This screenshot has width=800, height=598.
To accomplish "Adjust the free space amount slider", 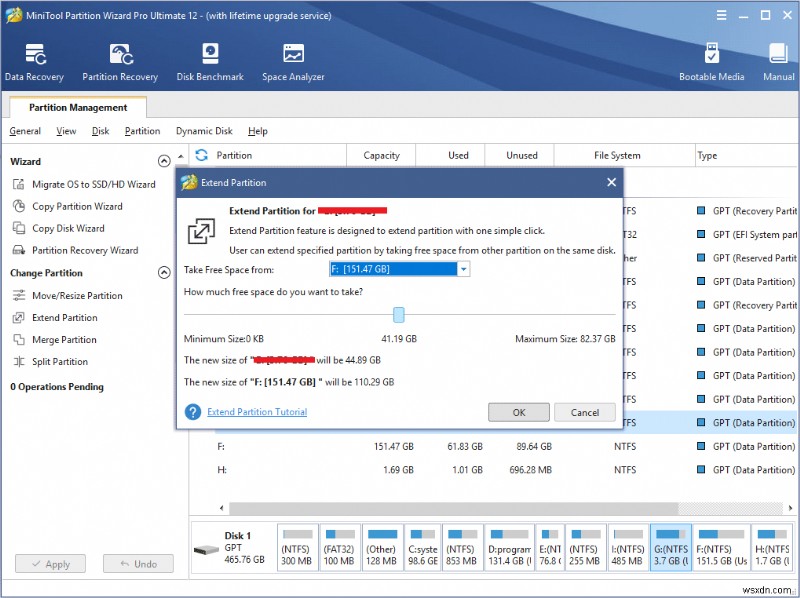I will coord(399,313).
